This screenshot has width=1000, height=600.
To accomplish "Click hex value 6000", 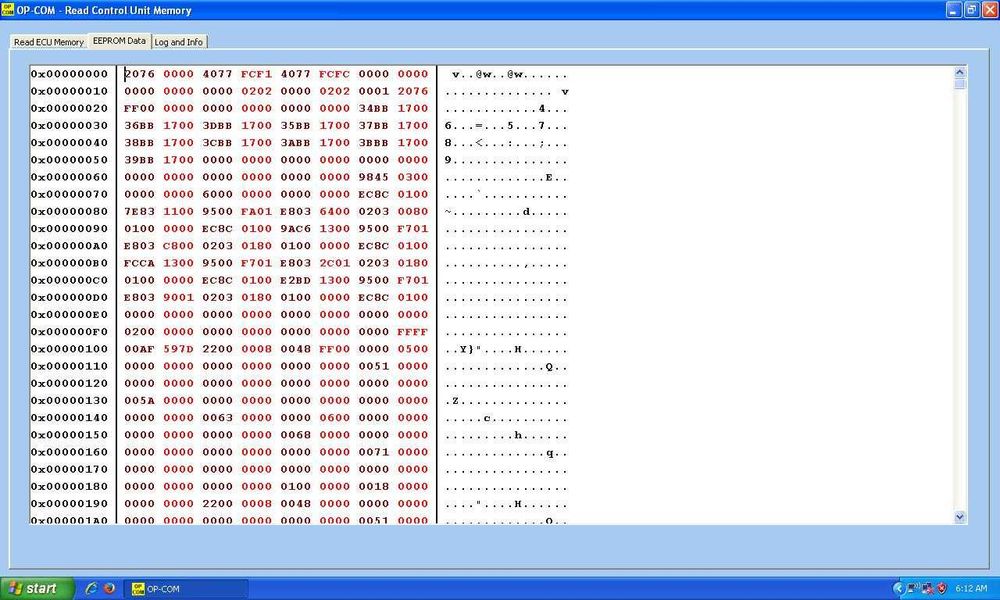I will point(217,194).
